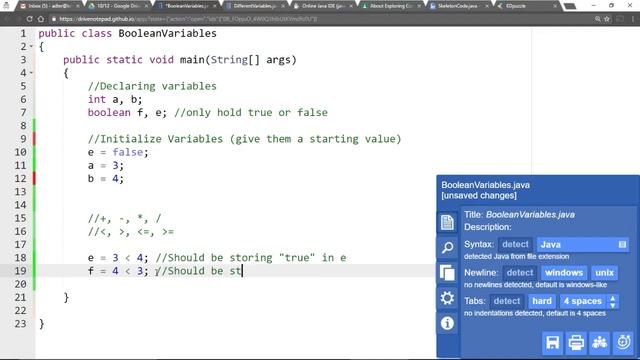Viewport: 640px width, 360px height.
Task: Choose unix newline style
Action: click(604, 273)
